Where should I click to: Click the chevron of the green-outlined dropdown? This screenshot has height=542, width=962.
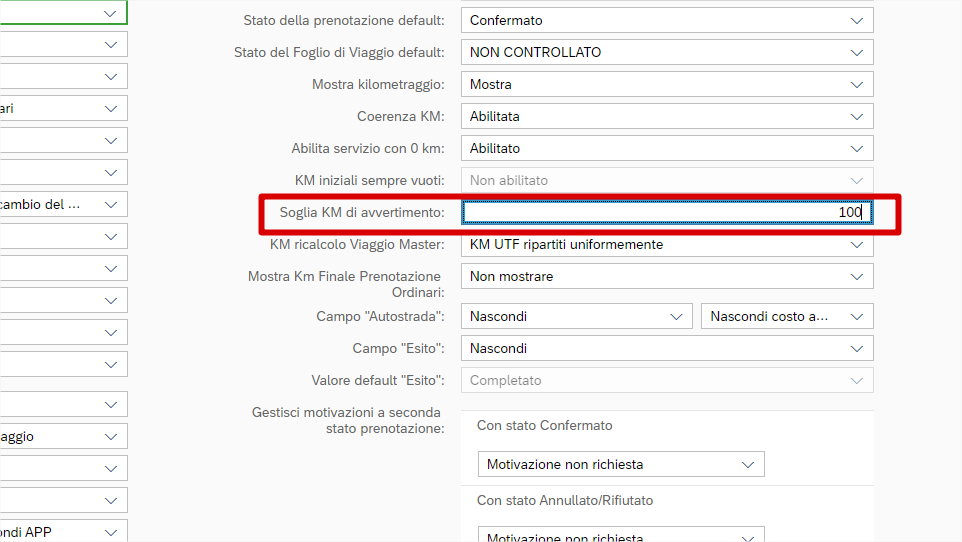[110, 13]
